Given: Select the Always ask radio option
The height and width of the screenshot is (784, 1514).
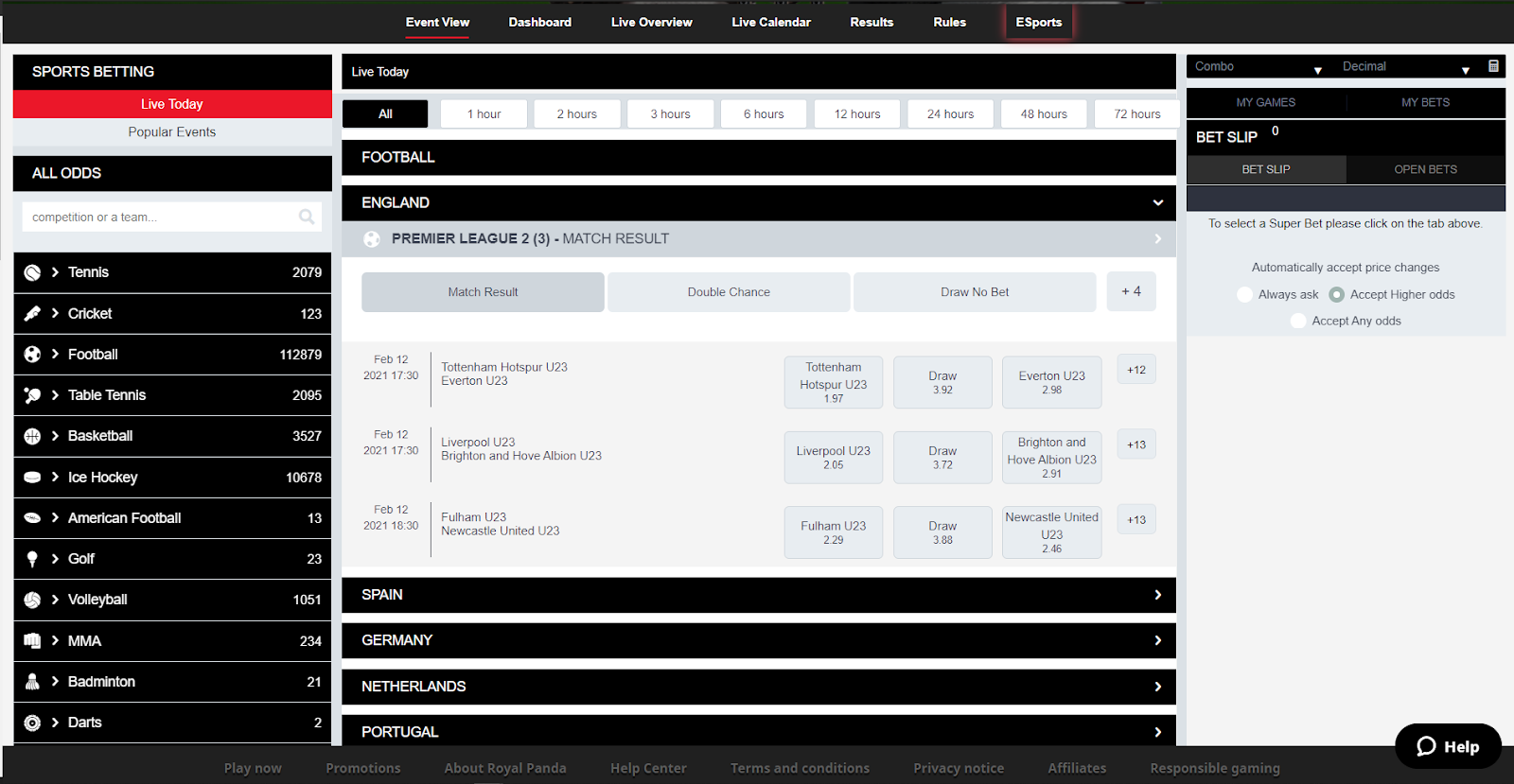Looking at the screenshot, I should coord(1245,294).
